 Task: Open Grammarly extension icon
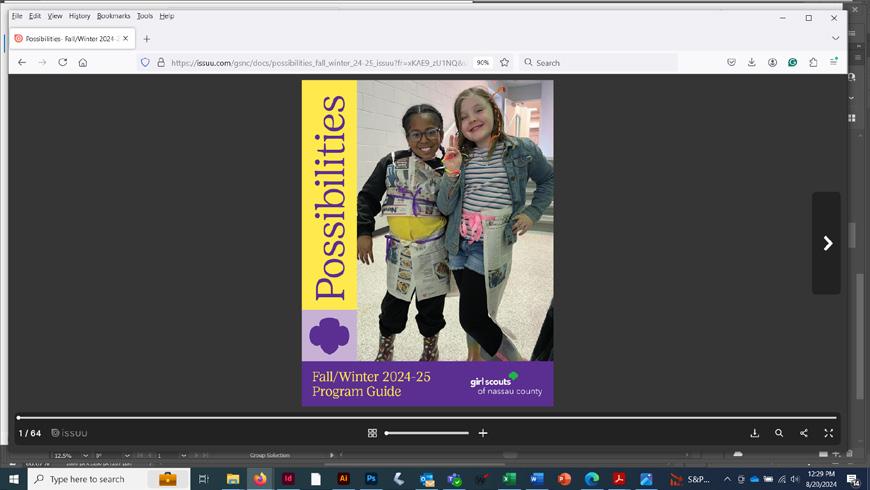[792, 62]
